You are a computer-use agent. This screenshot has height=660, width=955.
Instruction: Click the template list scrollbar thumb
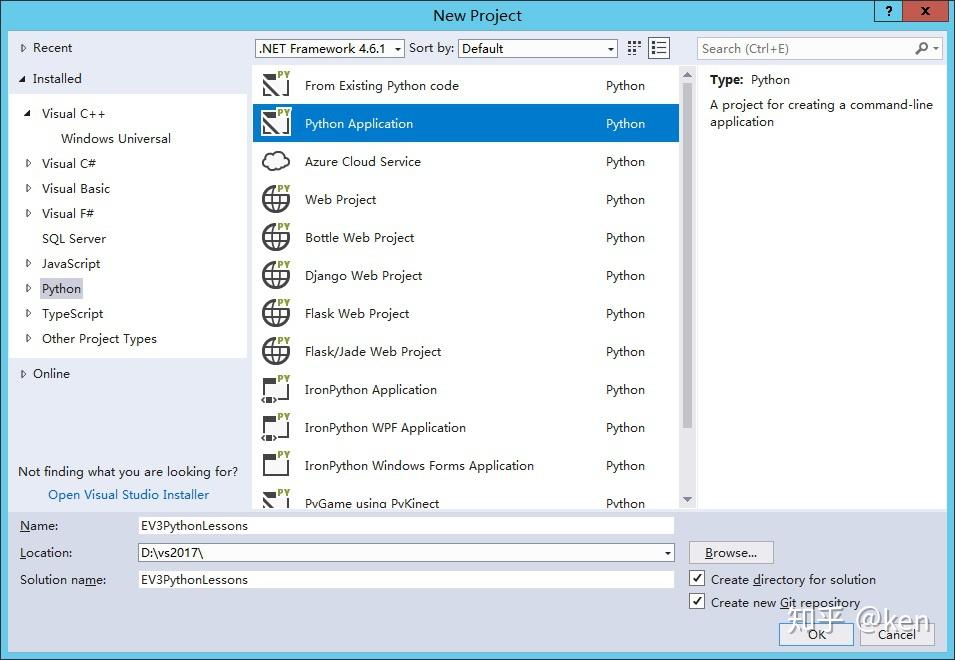coord(687,256)
